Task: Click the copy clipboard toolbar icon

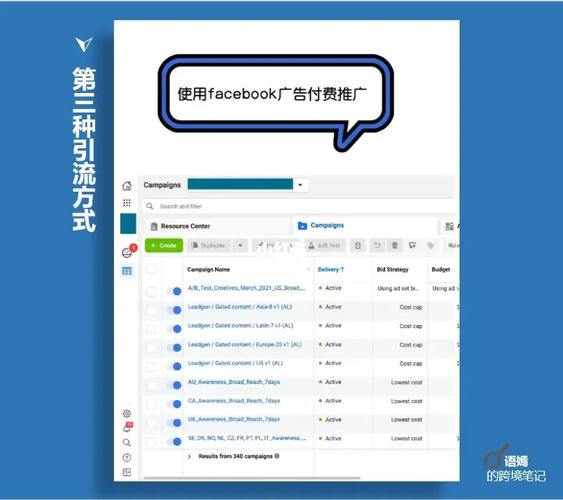Action: point(358,246)
